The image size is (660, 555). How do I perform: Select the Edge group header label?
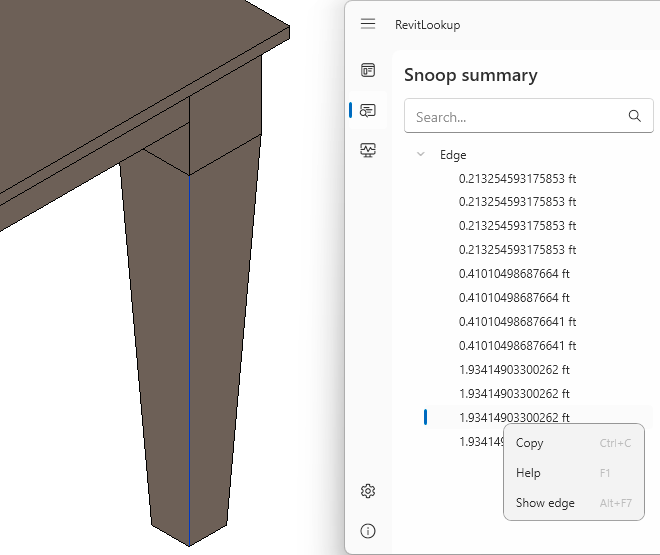(x=453, y=155)
